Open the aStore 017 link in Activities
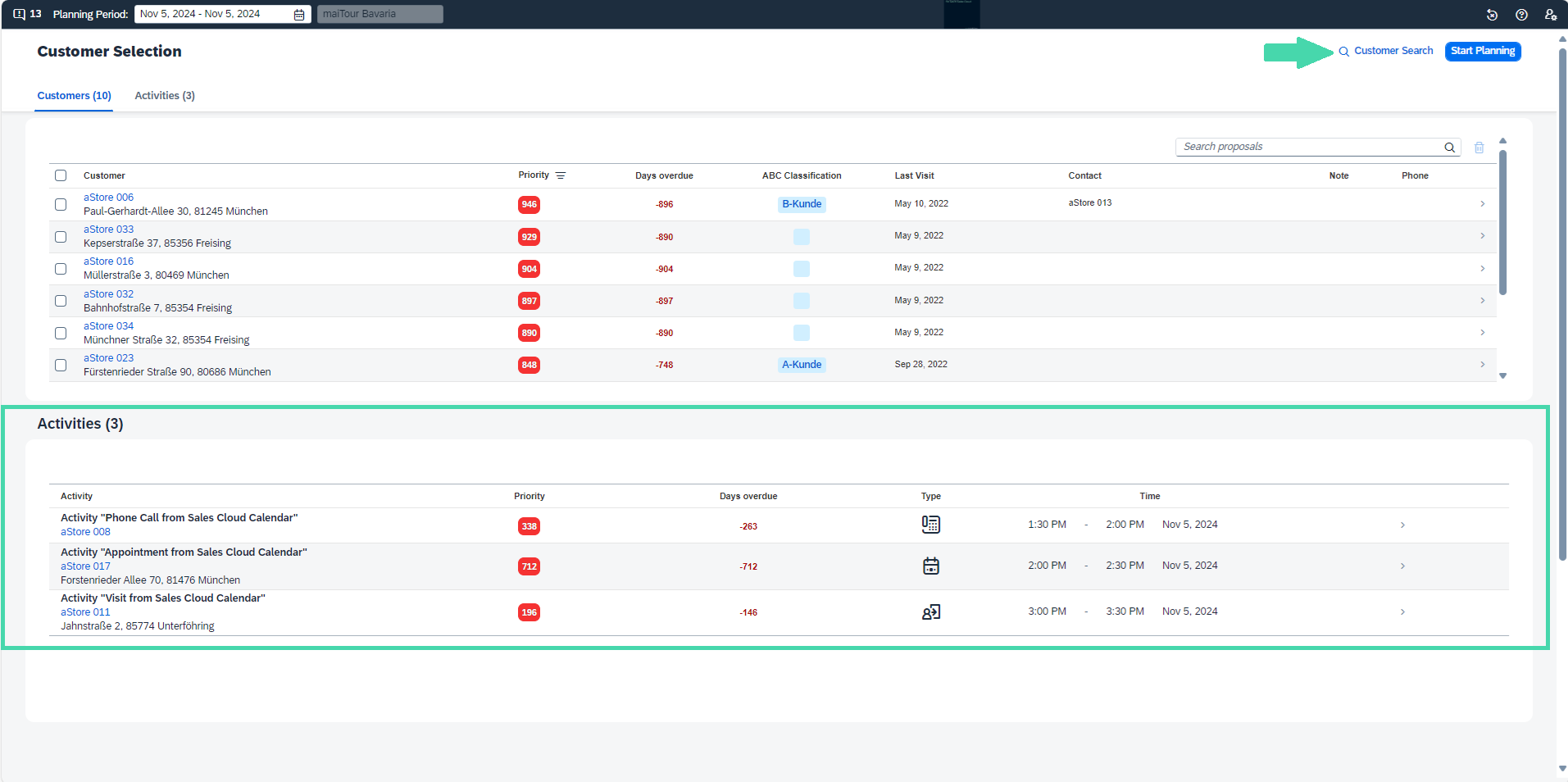 click(85, 566)
